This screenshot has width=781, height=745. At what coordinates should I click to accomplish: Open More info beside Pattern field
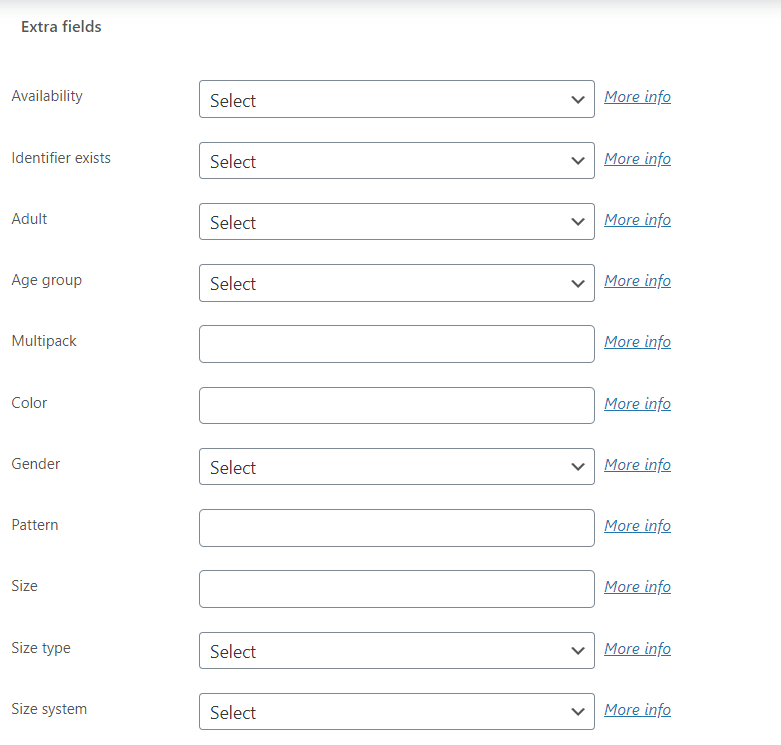(638, 526)
